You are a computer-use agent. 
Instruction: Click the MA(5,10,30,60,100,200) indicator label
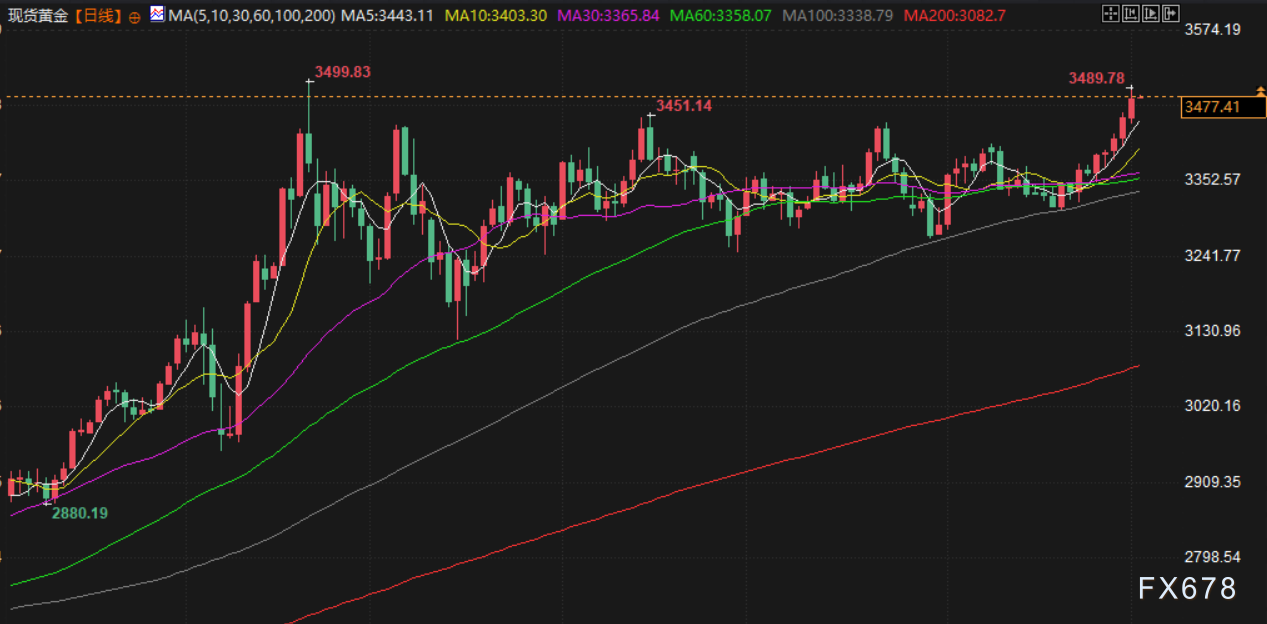pos(253,16)
